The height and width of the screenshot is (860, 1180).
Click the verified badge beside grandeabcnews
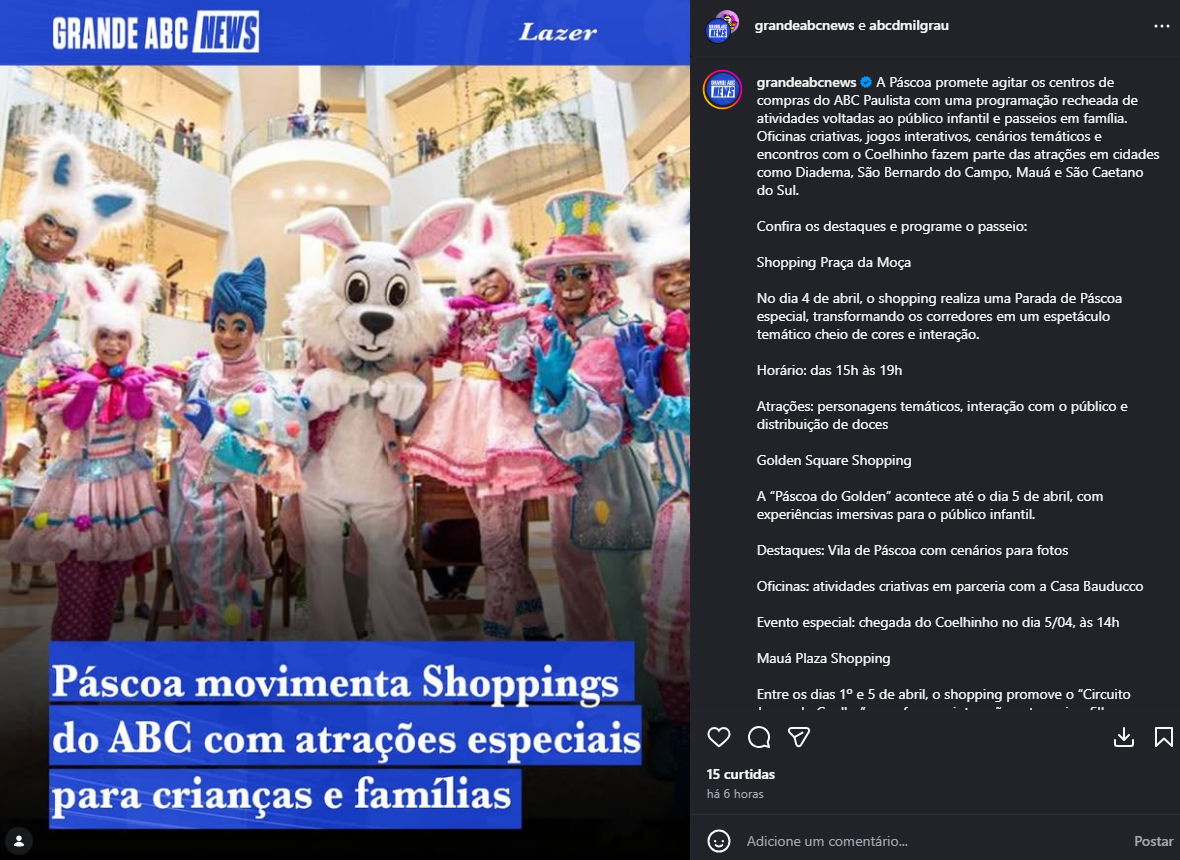click(866, 82)
